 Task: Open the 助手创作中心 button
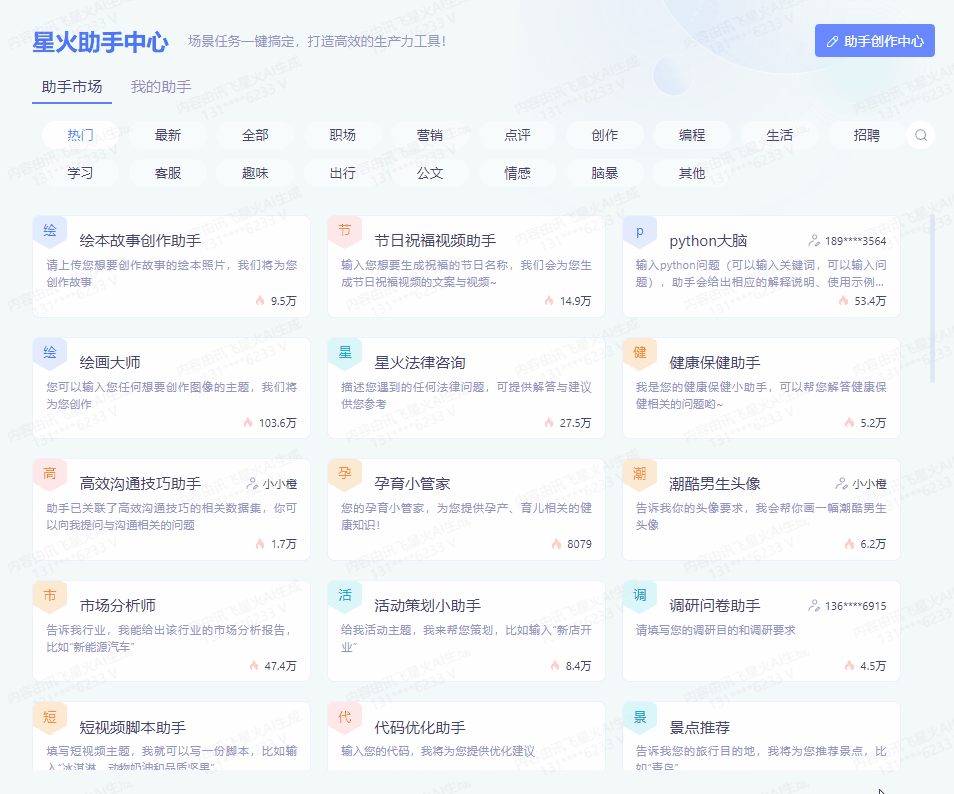tap(874, 40)
